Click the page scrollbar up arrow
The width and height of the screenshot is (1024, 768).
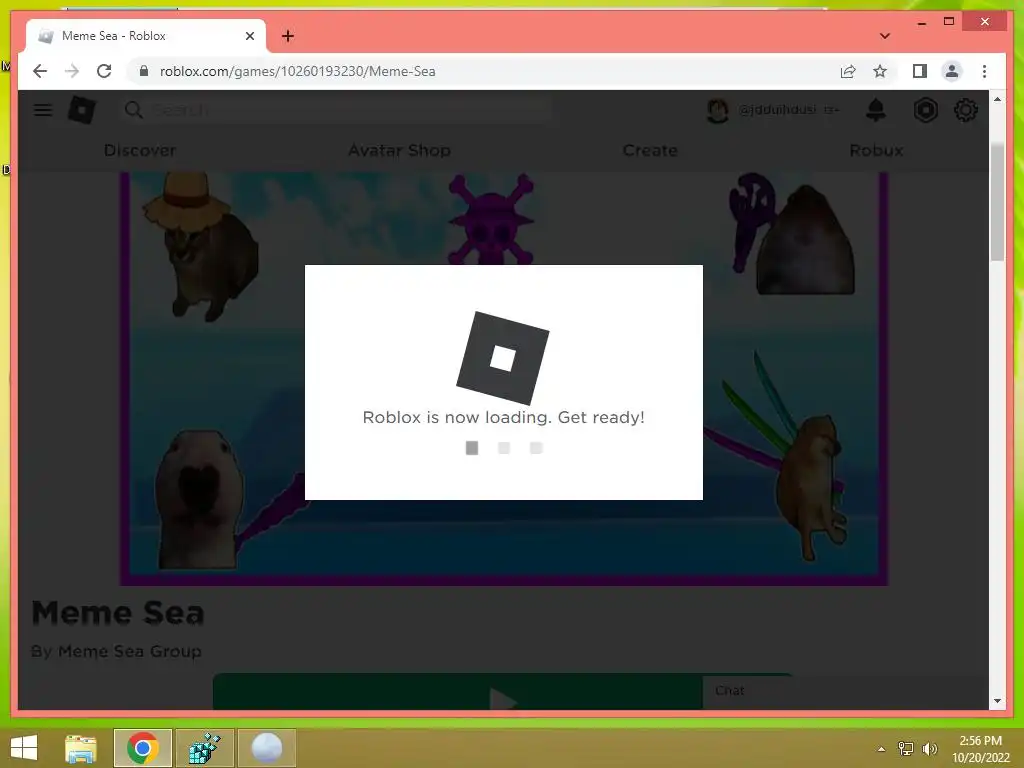tap(997, 99)
